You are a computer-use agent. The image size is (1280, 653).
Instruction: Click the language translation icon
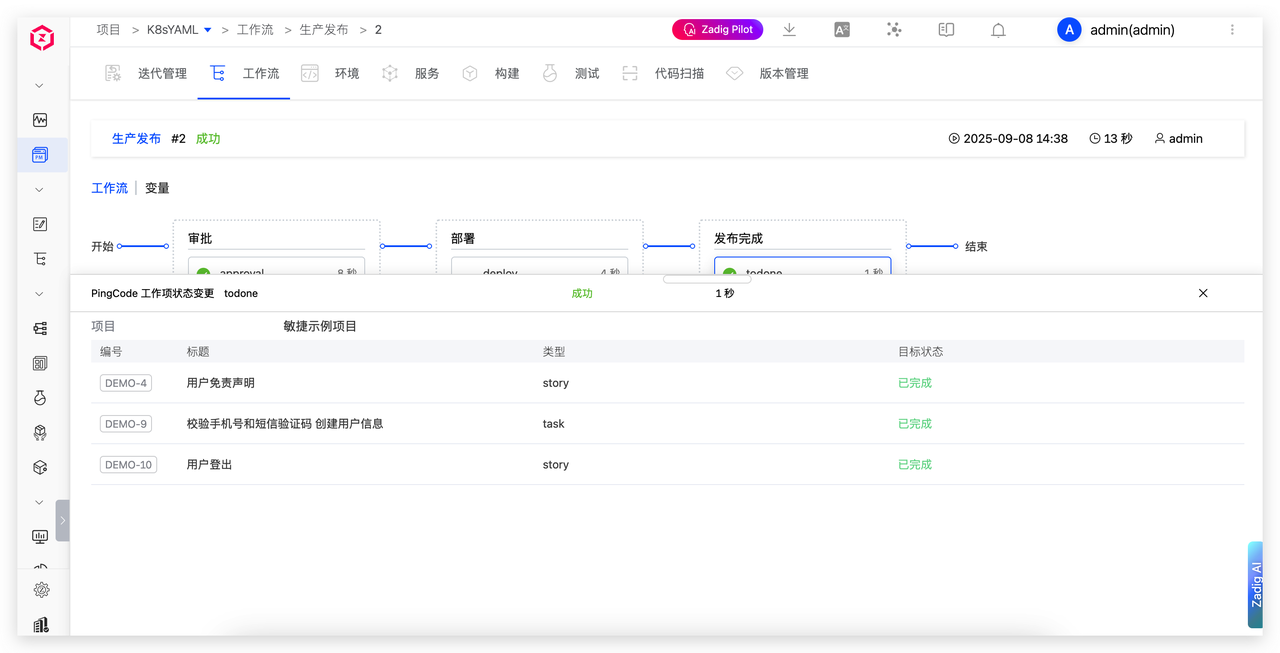point(842,30)
